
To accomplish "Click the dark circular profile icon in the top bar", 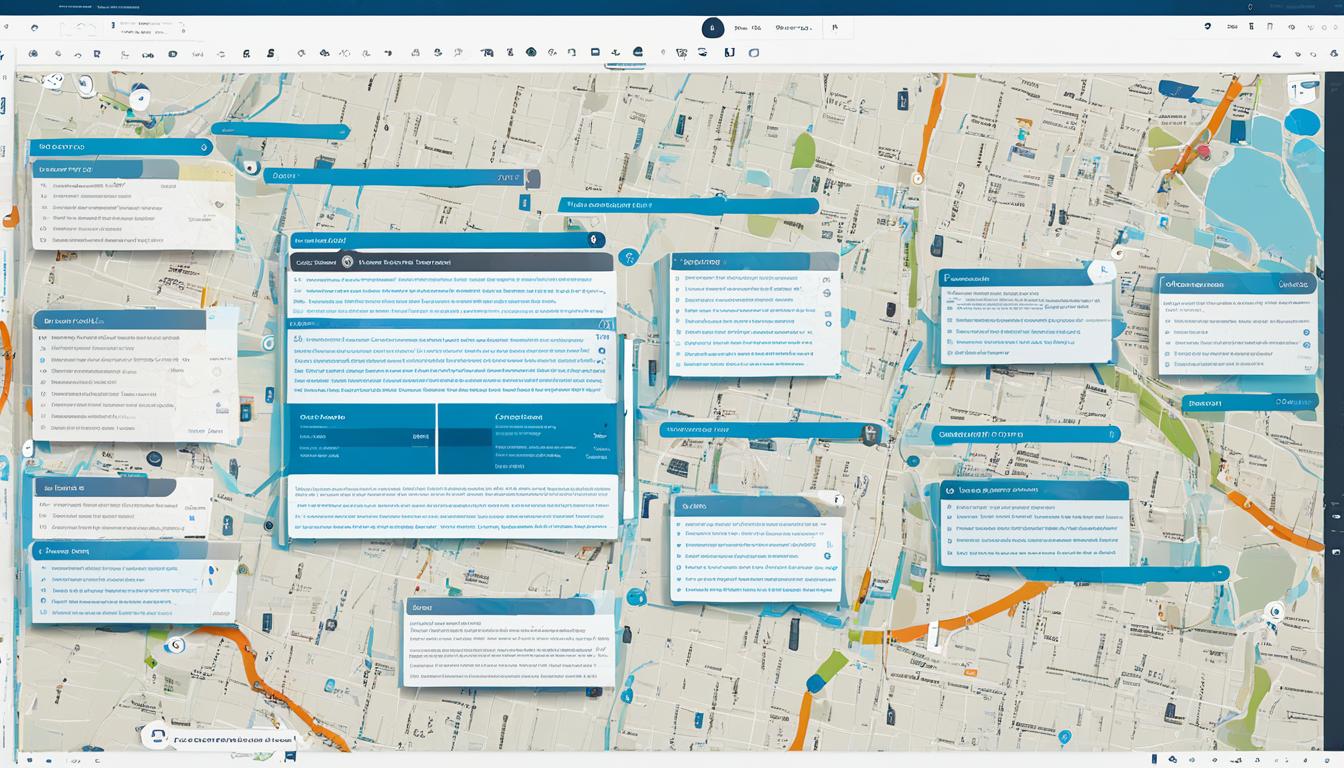I will point(713,28).
